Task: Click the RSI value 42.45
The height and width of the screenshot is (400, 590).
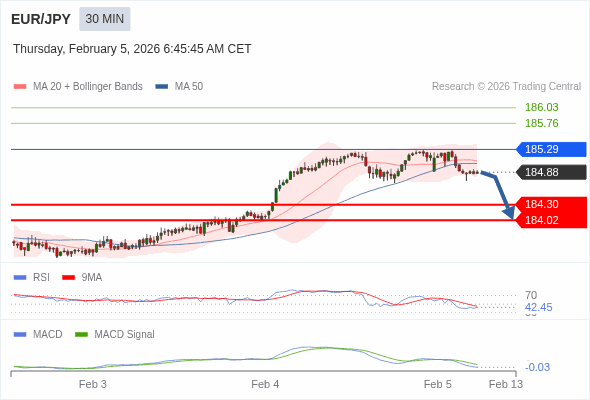Action: click(x=538, y=307)
